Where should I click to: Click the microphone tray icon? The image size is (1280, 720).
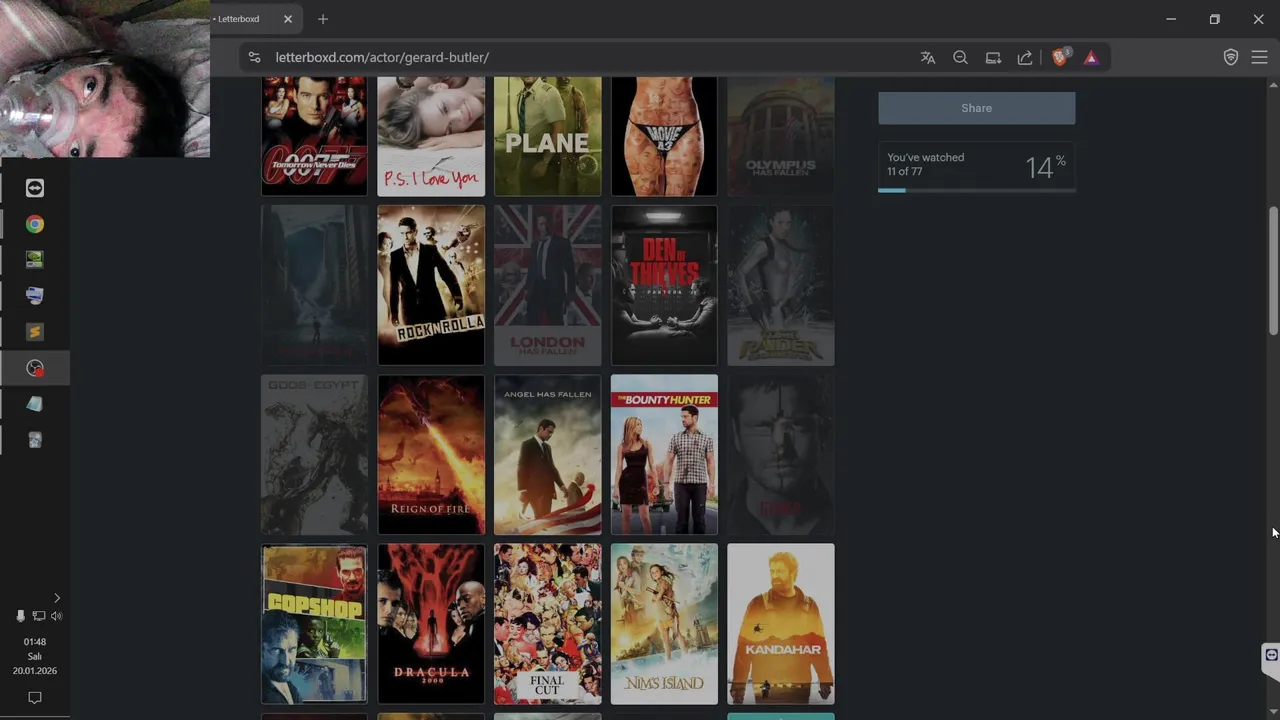pyautogui.click(x=20, y=616)
